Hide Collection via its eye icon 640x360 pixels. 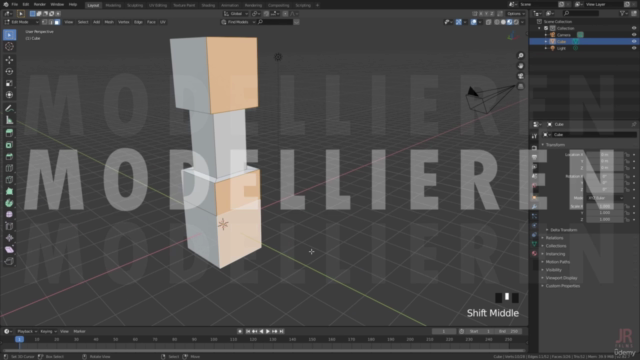tap(634, 28)
